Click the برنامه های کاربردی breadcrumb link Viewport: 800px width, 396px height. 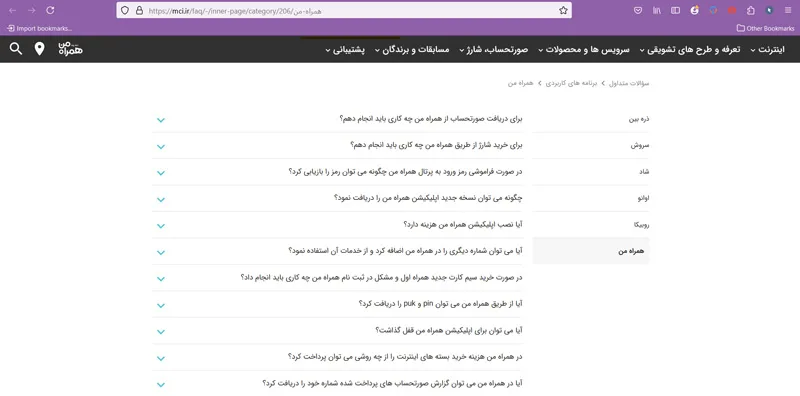(571, 83)
